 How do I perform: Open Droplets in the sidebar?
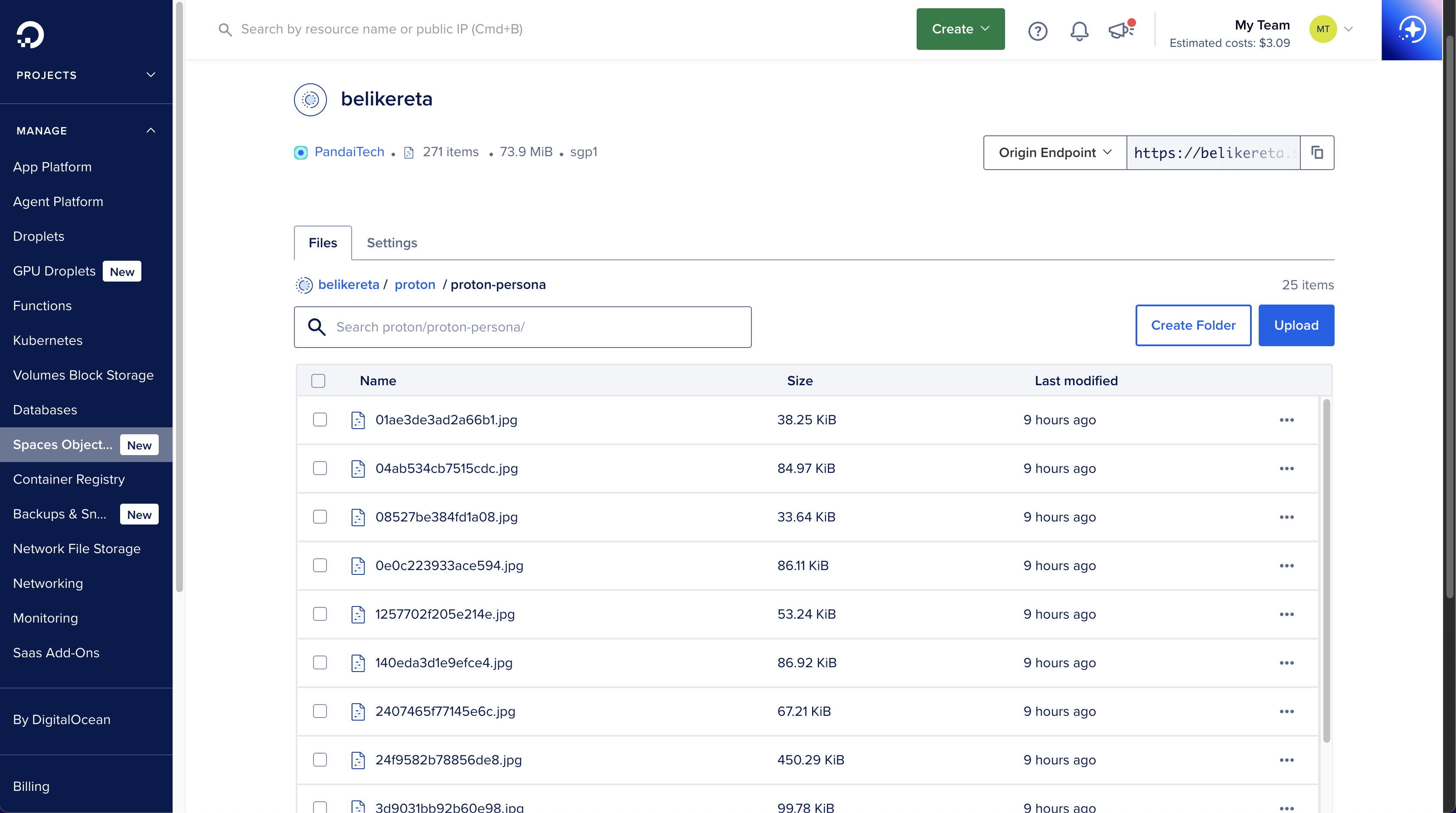coord(39,236)
